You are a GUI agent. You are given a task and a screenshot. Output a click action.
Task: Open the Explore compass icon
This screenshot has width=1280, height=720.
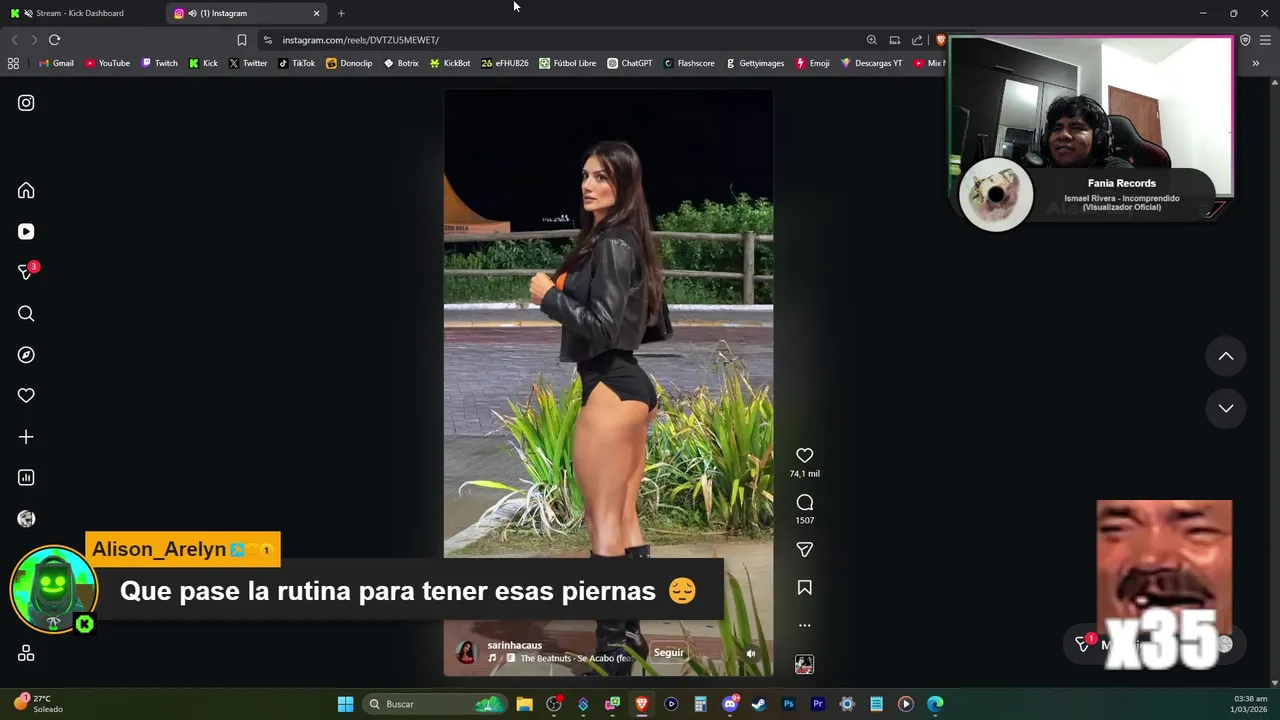[26, 355]
